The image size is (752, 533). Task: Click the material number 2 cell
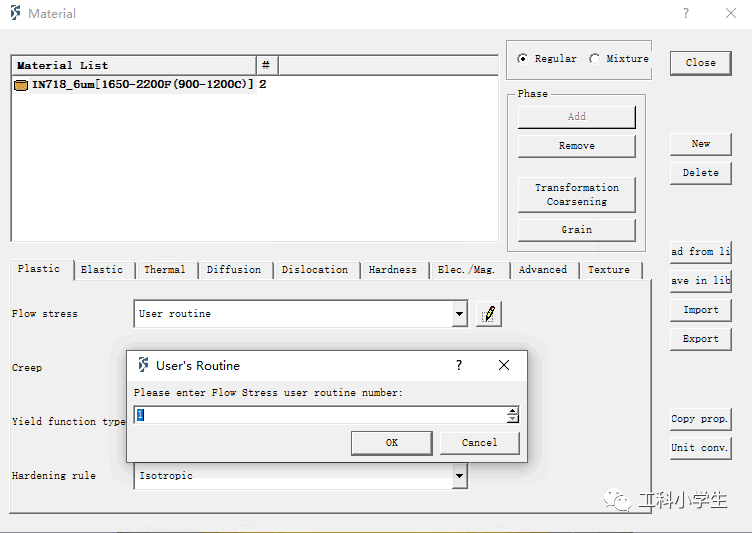pyautogui.click(x=263, y=84)
